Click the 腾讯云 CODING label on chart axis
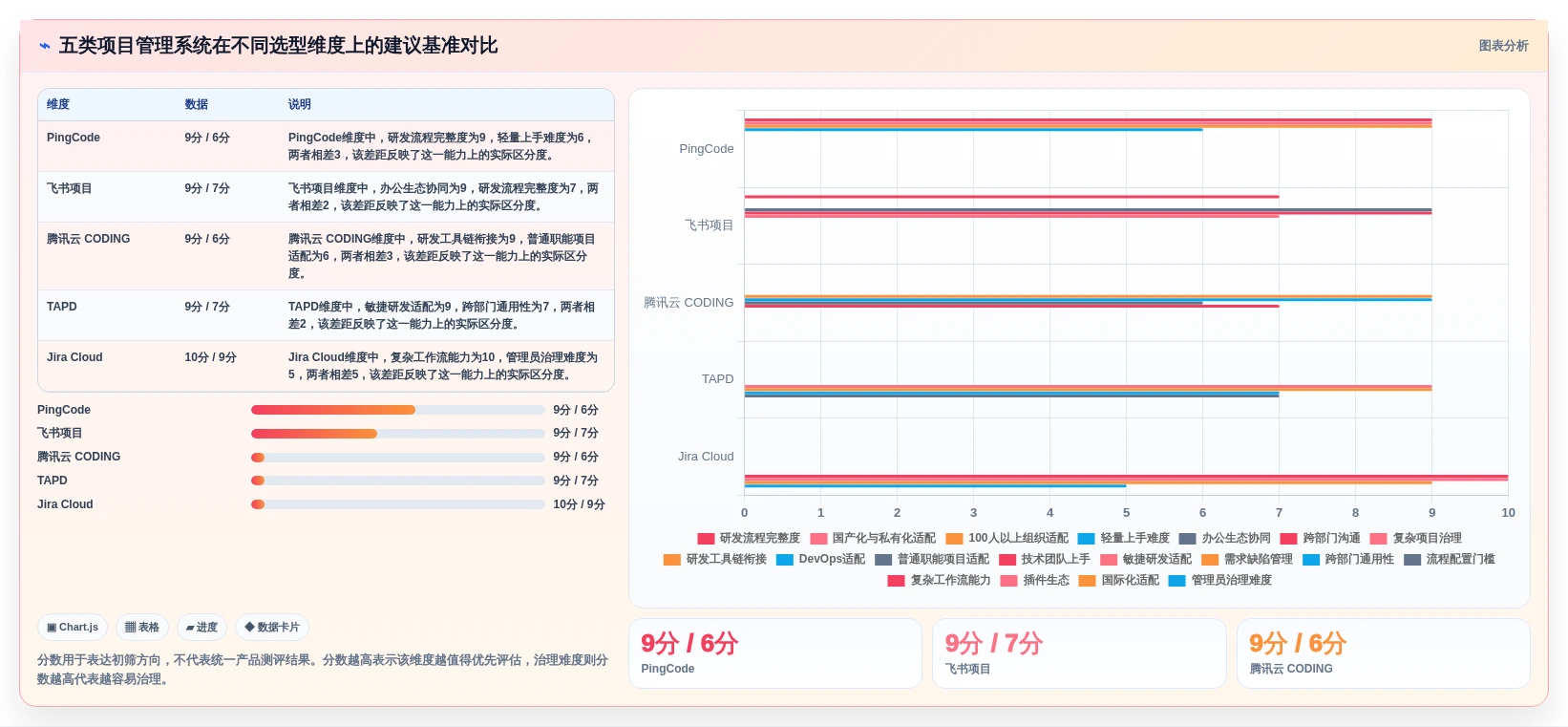Image resolution: width=1568 pixels, height=727 pixels. [x=689, y=303]
